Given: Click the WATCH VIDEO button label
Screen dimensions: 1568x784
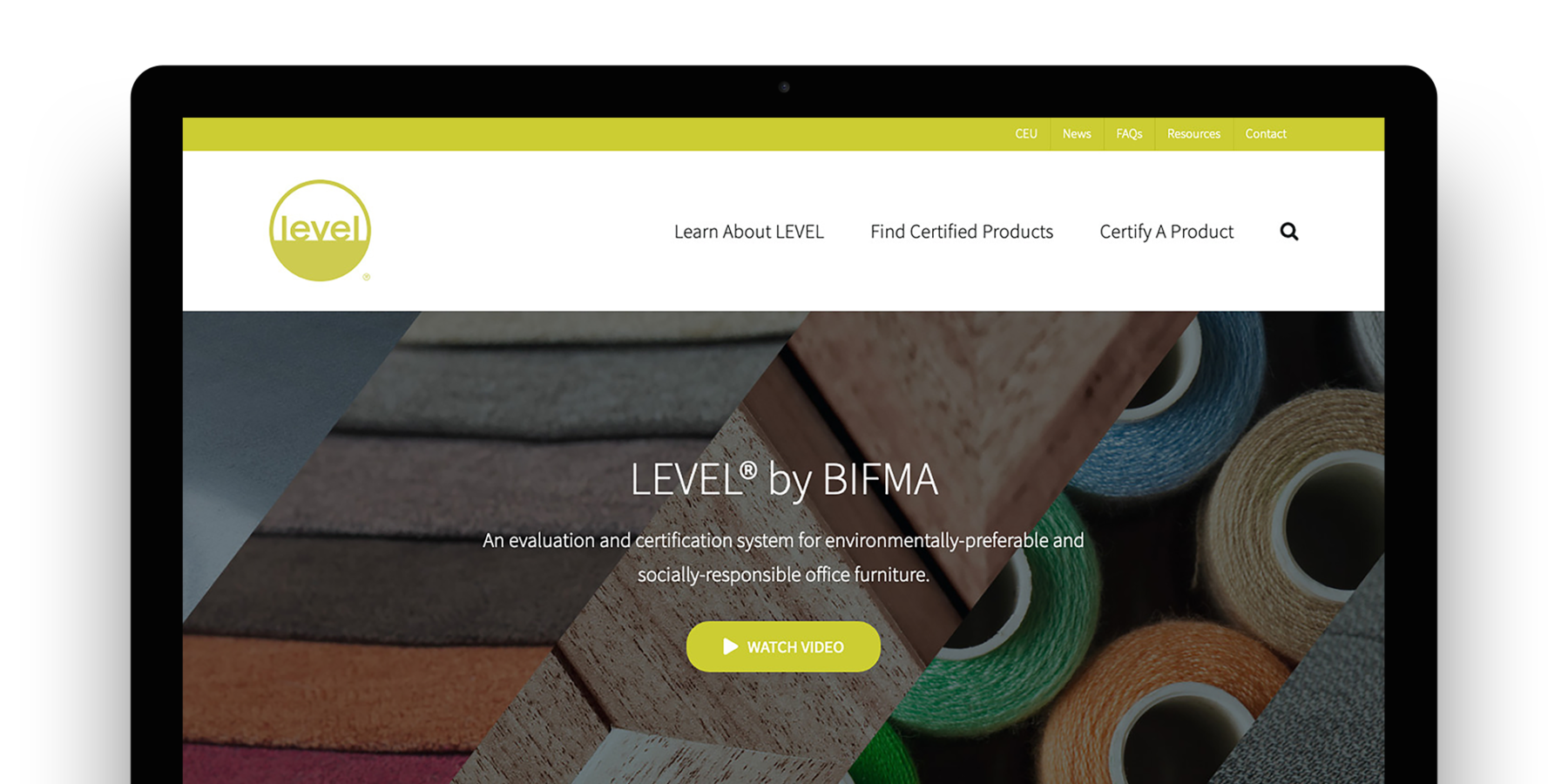Looking at the screenshot, I should pyautogui.click(x=795, y=647).
